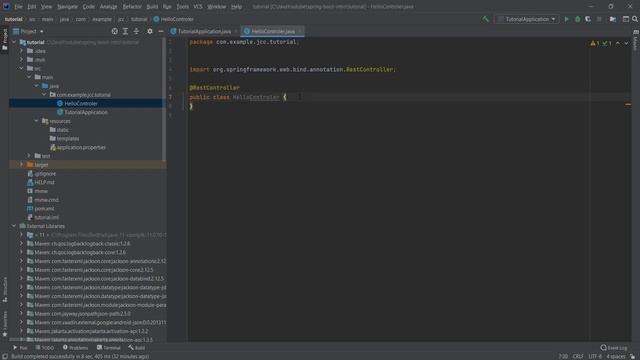This screenshot has width=640, height=360.
Task: Click the tutorial breadcrumb in navigation bar
Action: pyautogui.click(x=13, y=19)
